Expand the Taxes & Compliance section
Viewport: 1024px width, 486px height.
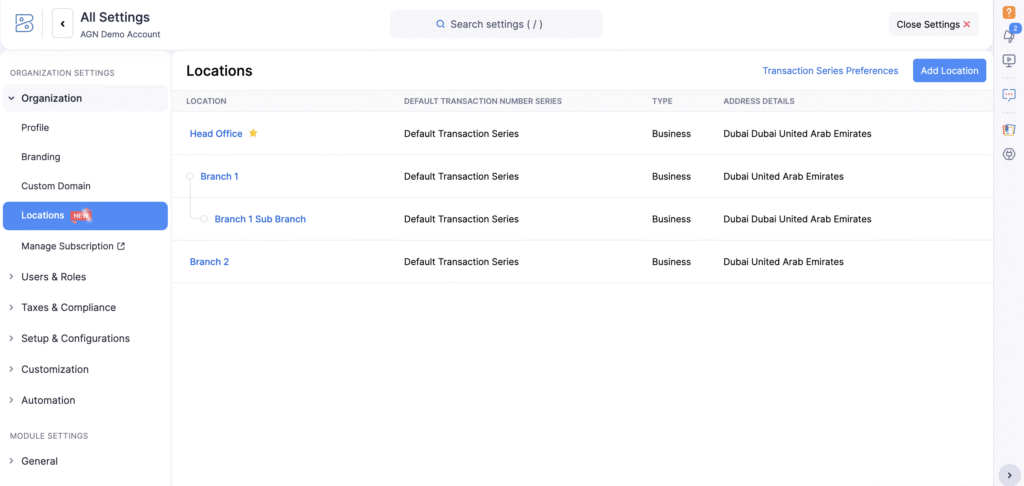click(68, 308)
